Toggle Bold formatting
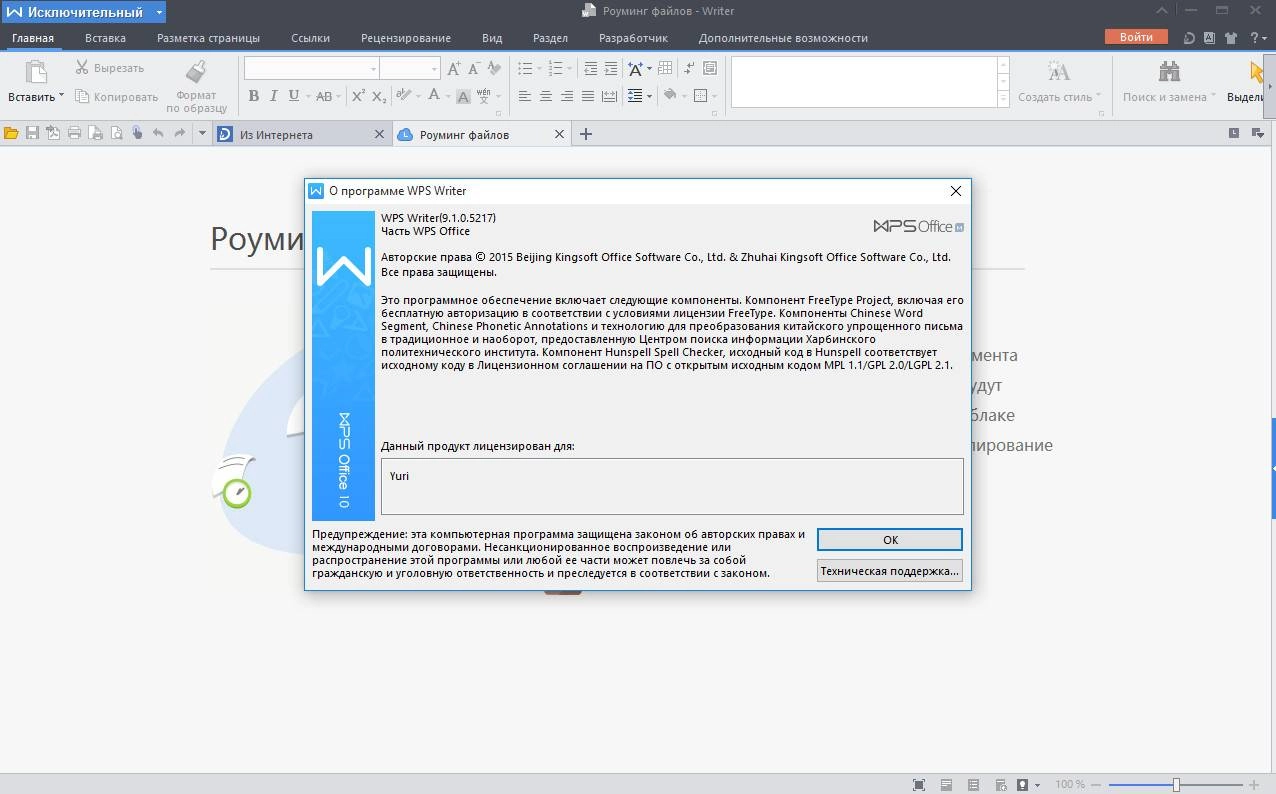The width and height of the screenshot is (1276, 794). [x=254, y=96]
